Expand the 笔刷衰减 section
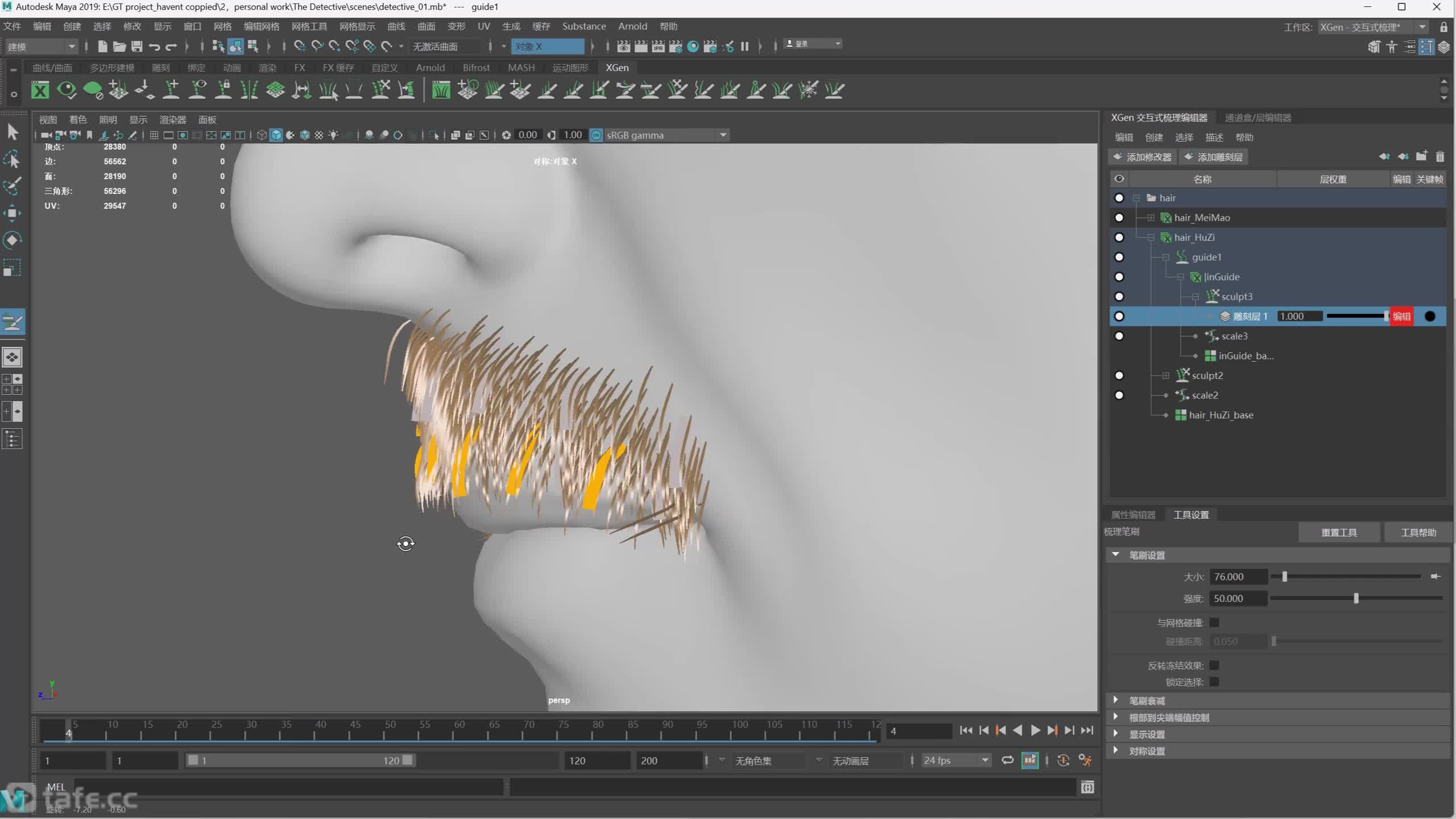The width and height of the screenshot is (1456, 819). pos(1115,700)
